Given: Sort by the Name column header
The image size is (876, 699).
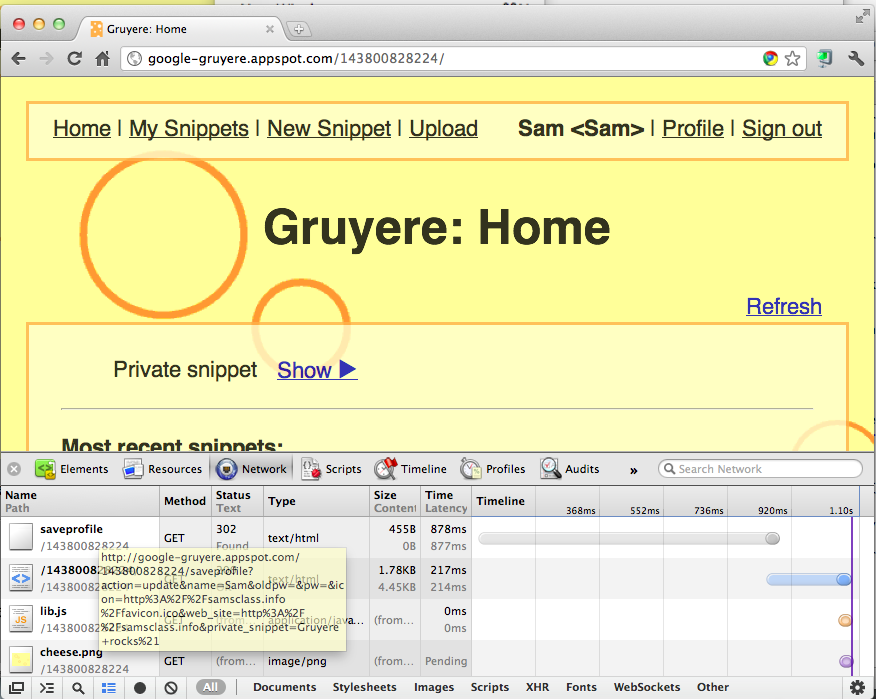Looking at the screenshot, I should (x=80, y=501).
